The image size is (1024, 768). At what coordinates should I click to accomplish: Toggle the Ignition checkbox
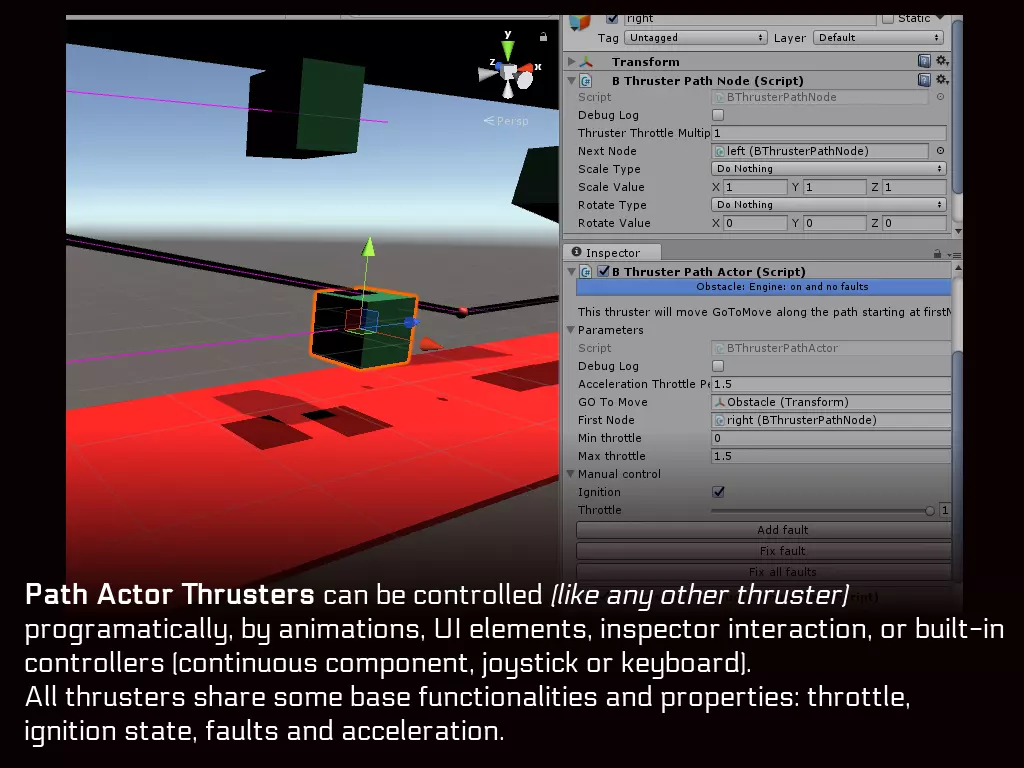coord(718,492)
